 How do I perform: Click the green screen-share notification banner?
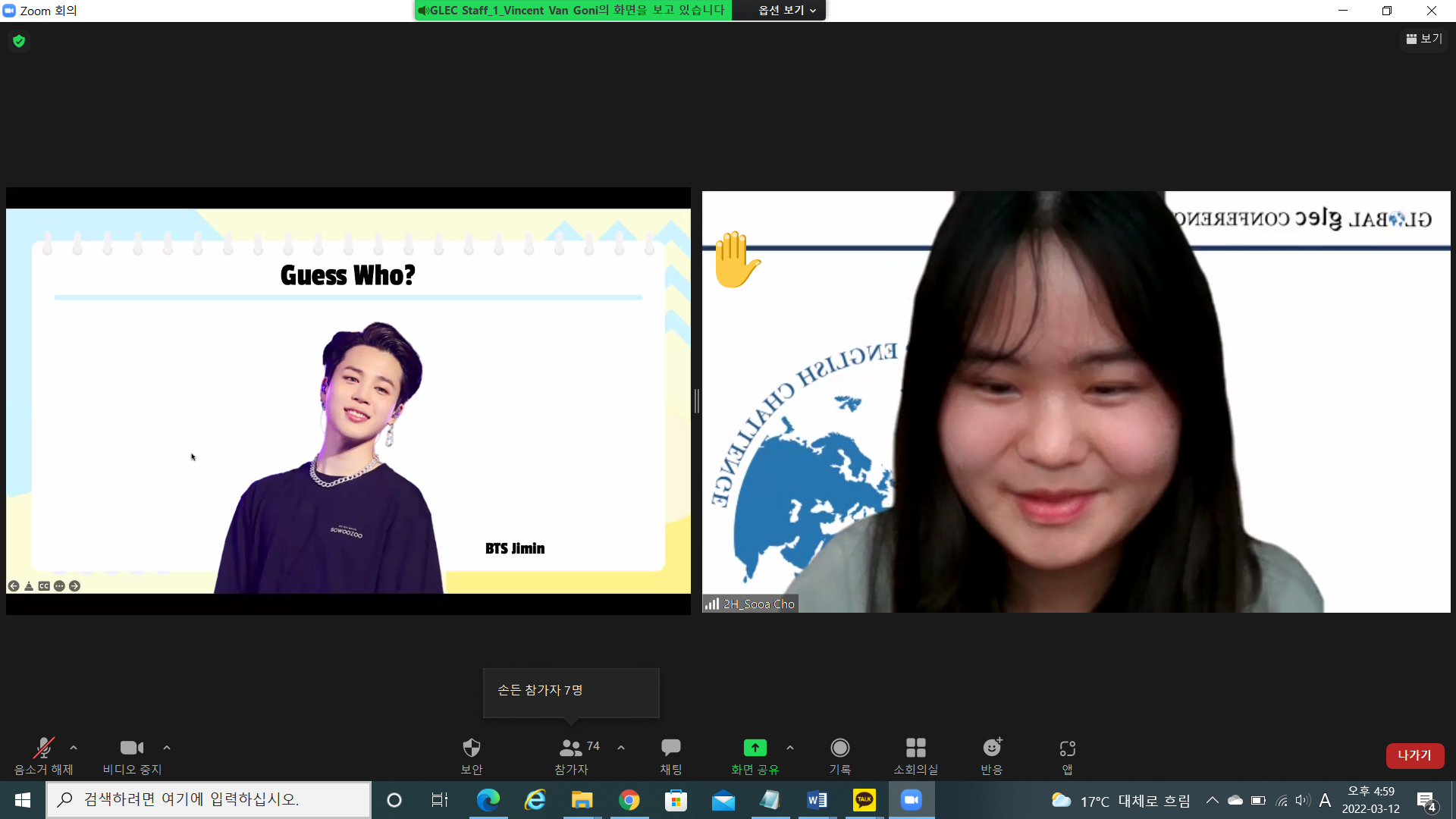(573, 11)
